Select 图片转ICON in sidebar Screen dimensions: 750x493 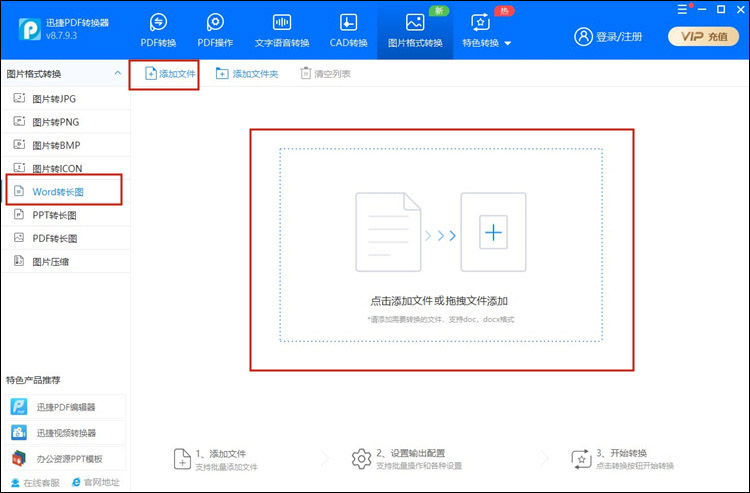click(66, 168)
